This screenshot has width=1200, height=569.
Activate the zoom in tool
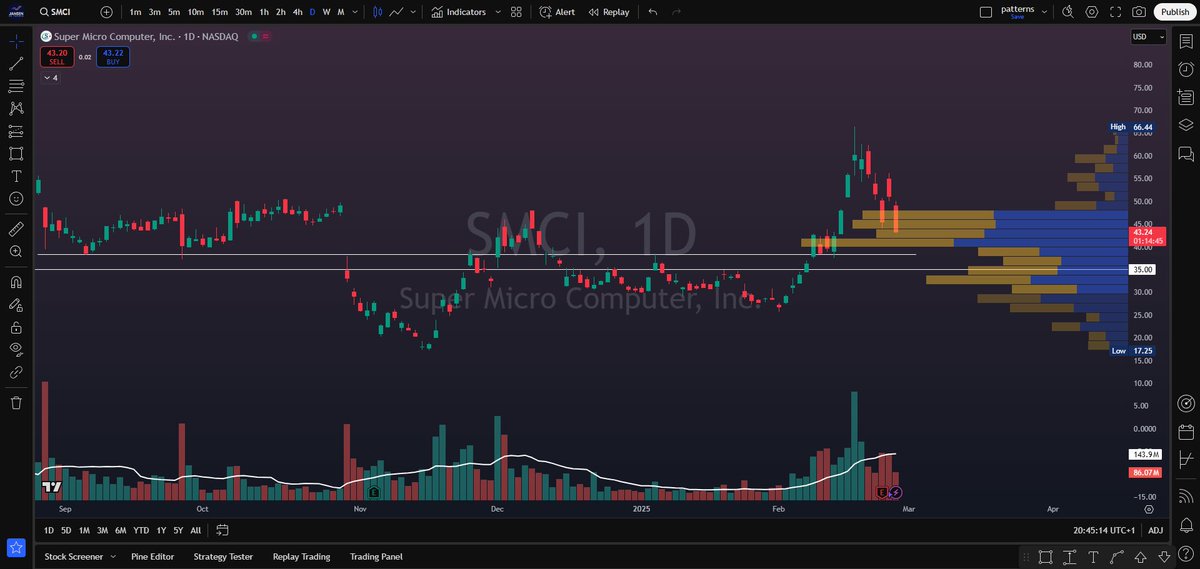[16, 251]
